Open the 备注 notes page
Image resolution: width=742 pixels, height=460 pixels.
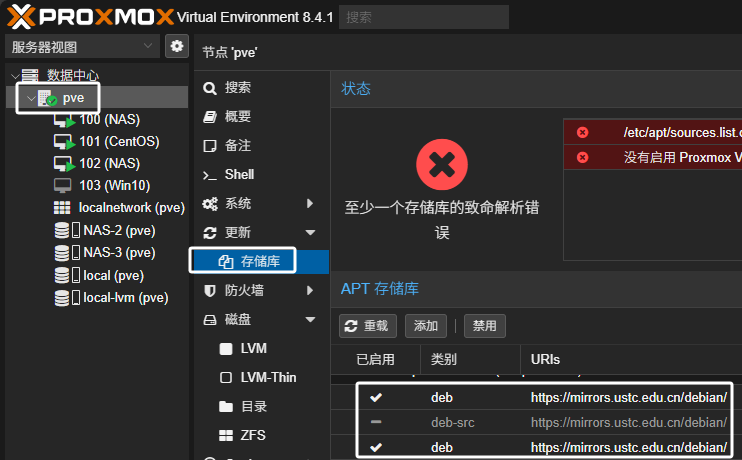click(238, 145)
